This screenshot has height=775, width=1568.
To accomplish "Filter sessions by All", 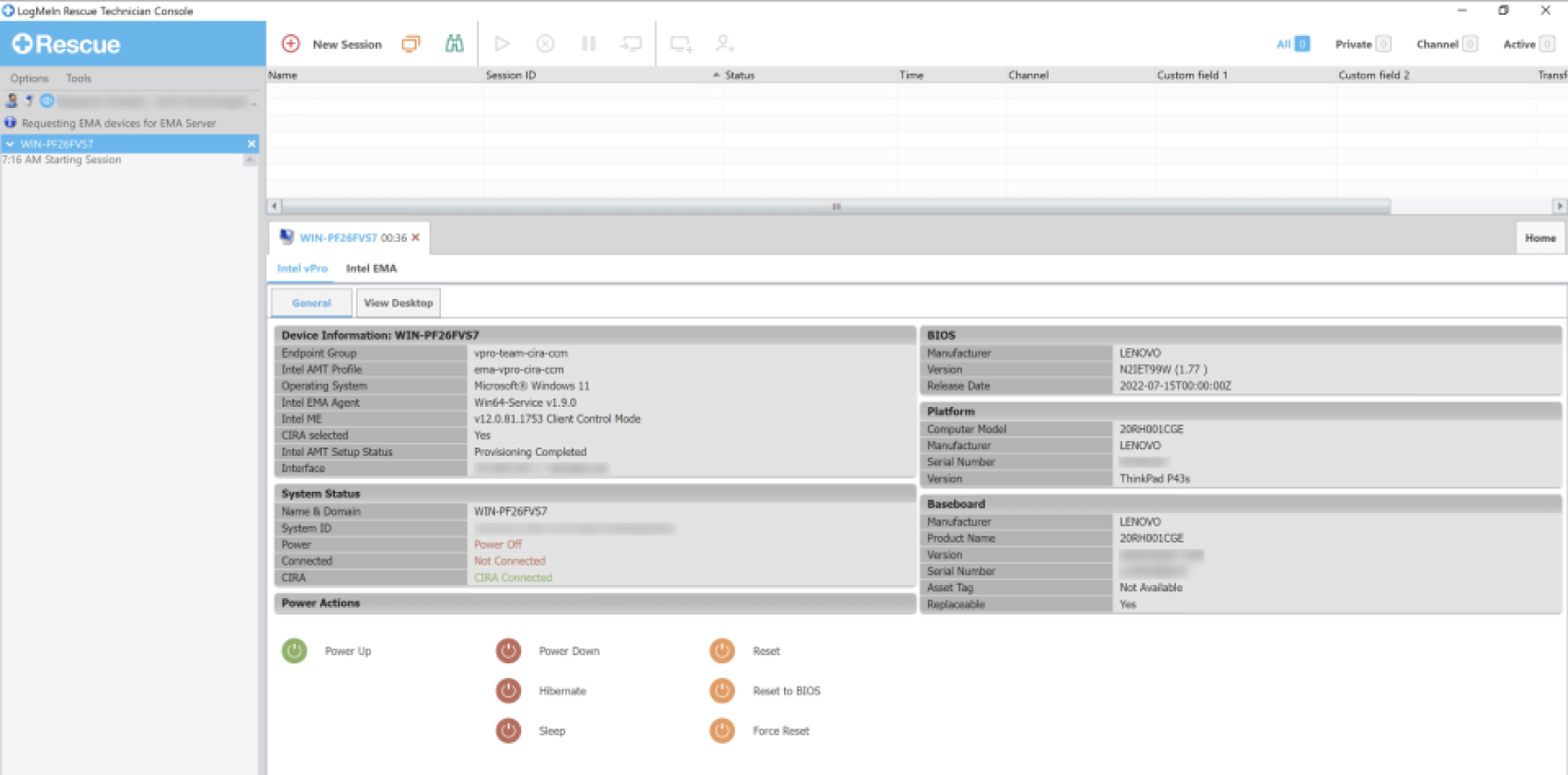I will [x=1293, y=43].
